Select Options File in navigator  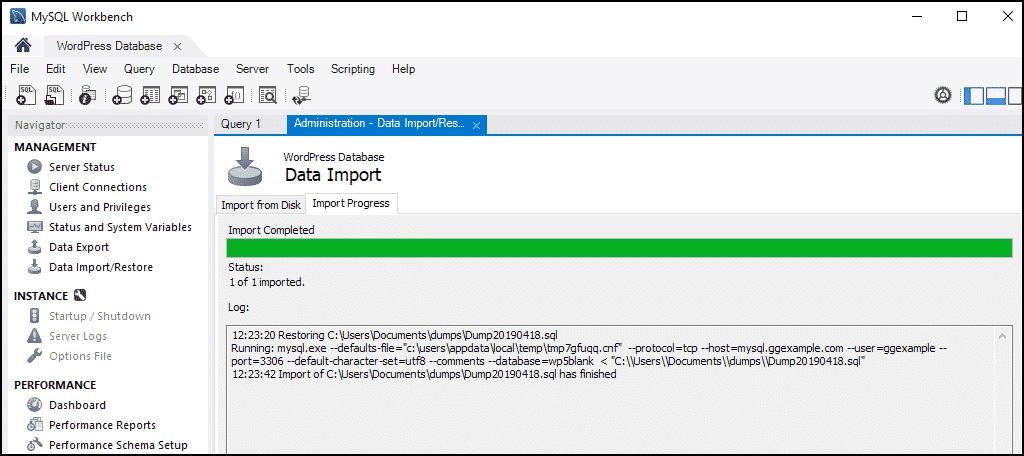coord(80,356)
